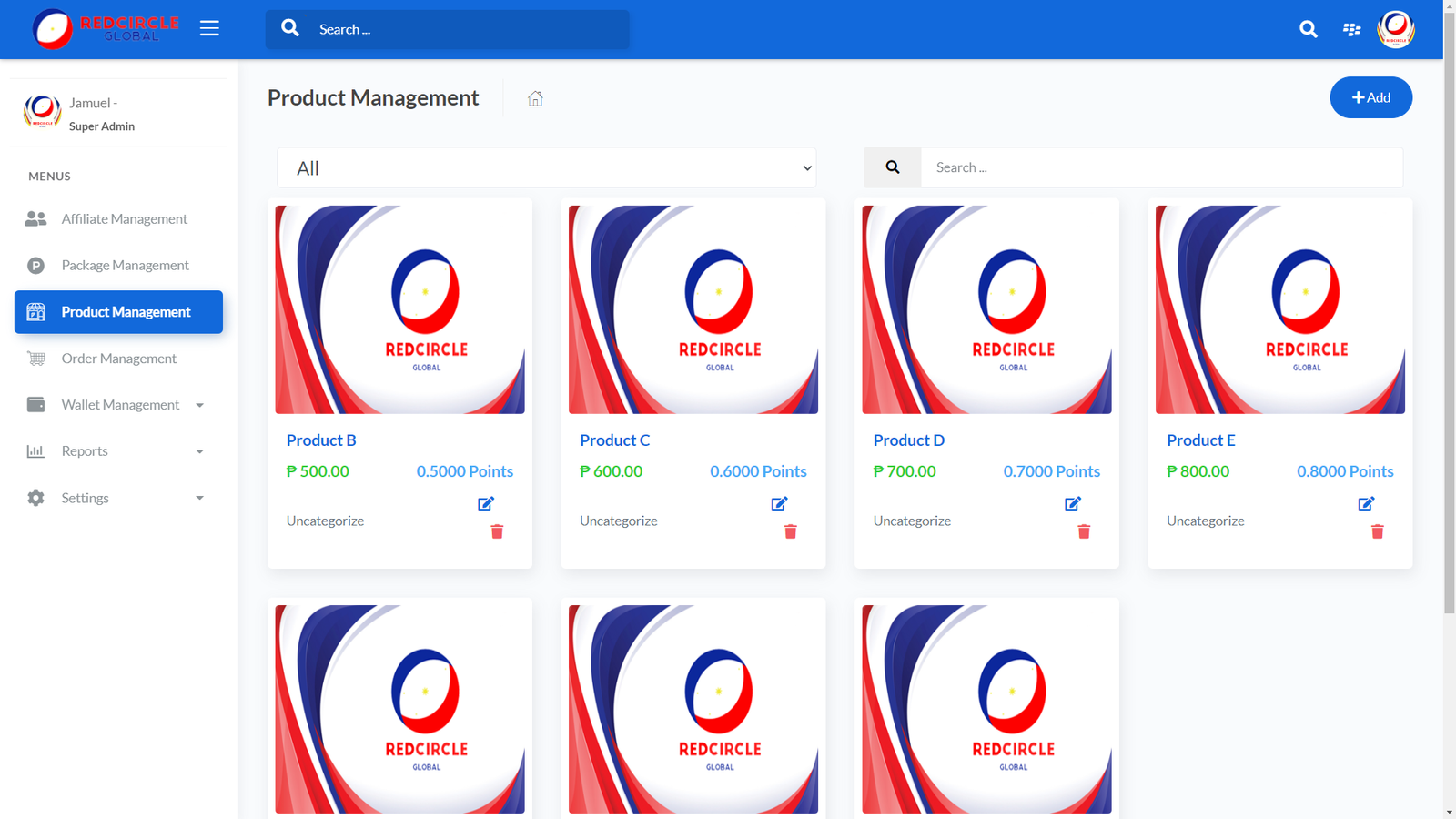This screenshot has width=1456, height=819.
Task: Click the MENUS sidebar heading
Action: [x=49, y=177]
